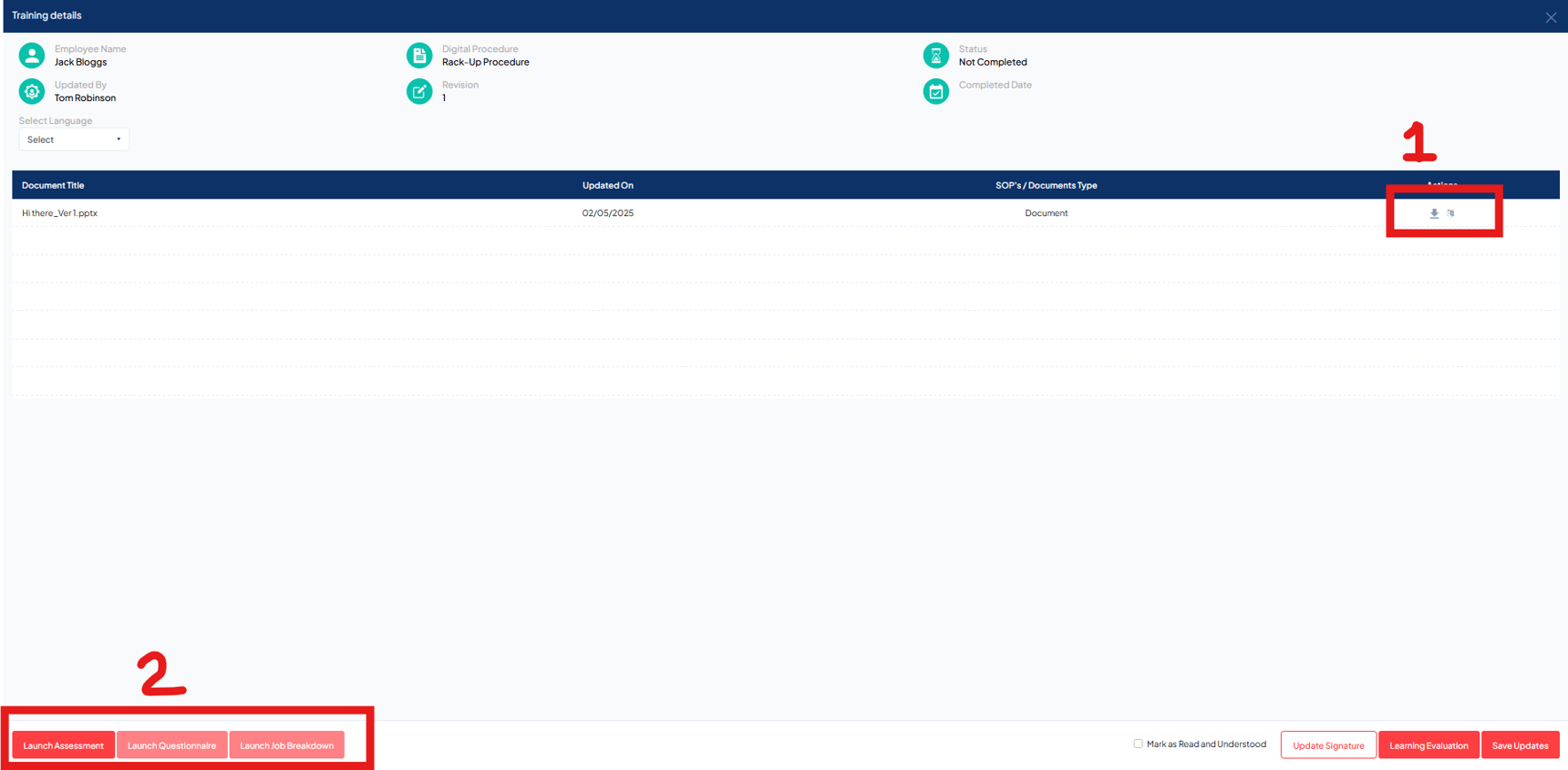Launch the Assessment

pyautogui.click(x=63, y=745)
